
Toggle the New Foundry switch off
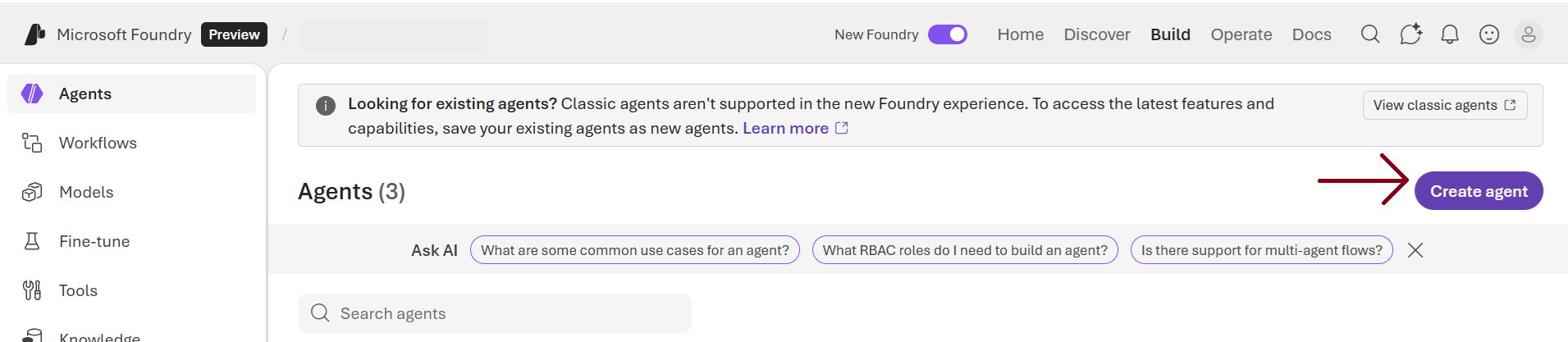[947, 34]
